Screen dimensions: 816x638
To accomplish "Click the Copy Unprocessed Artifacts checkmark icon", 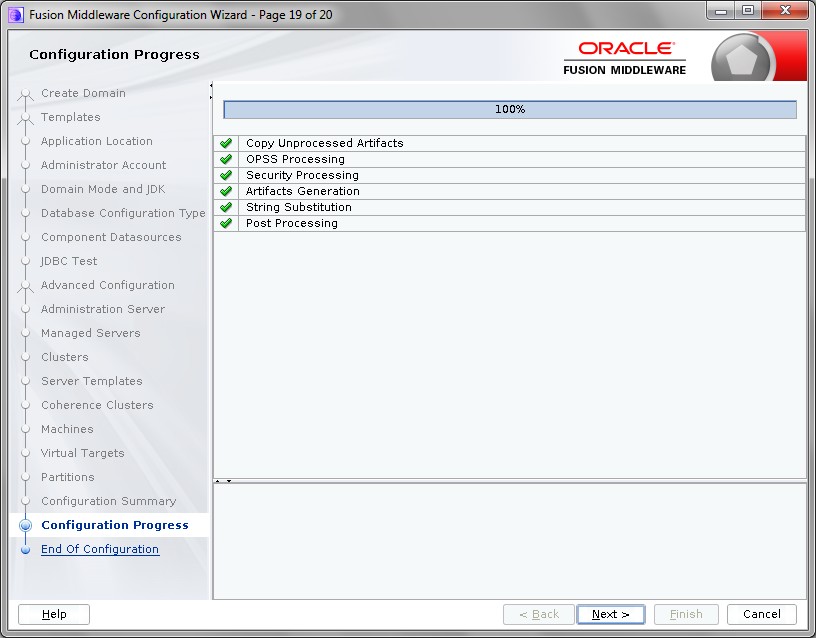I will tap(226, 143).
